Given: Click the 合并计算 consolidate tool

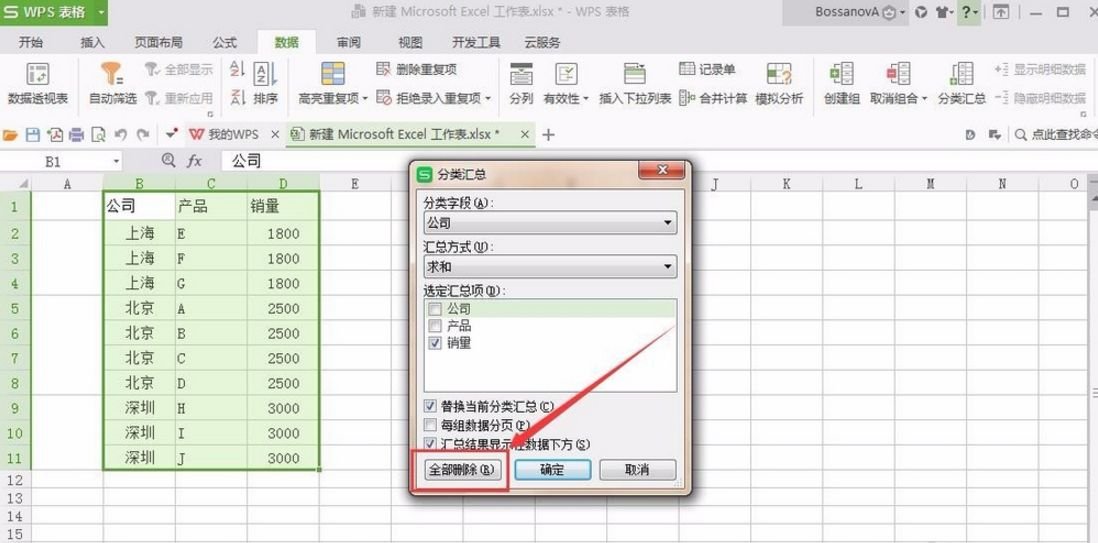Looking at the screenshot, I should coord(713,98).
